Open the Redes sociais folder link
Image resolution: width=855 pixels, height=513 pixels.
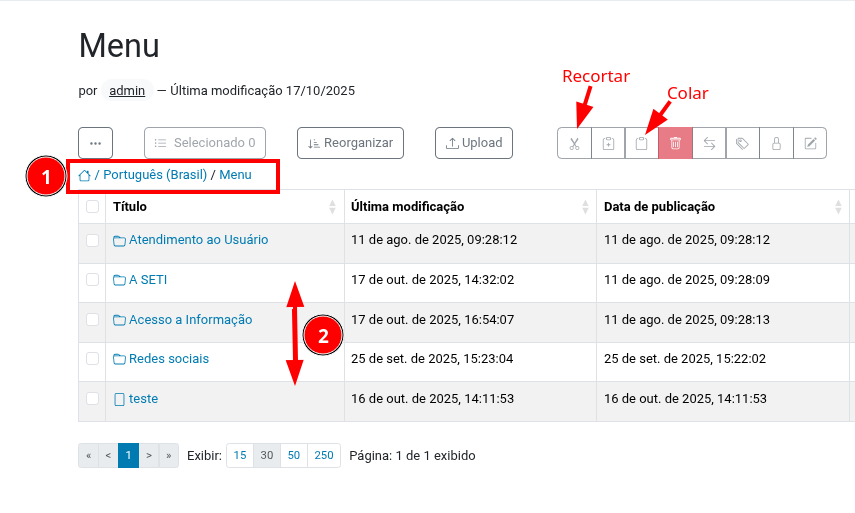click(x=169, y=359)
